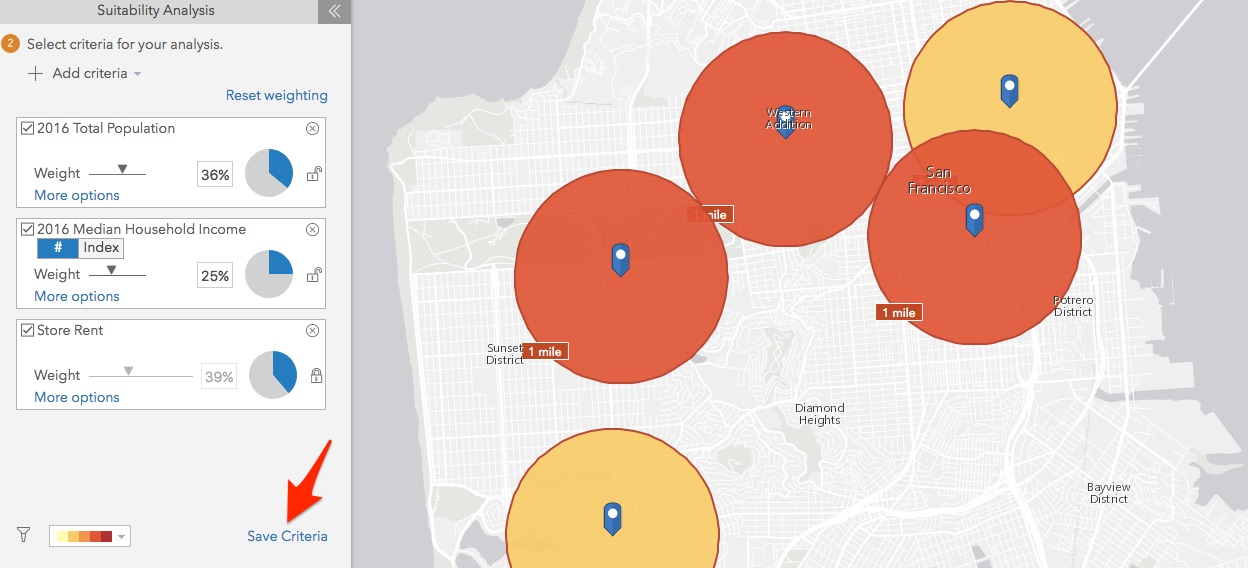This screenshot has height=568, width=1248.
Task: Open More options under Median Household Income
Action: pos(77,297)
